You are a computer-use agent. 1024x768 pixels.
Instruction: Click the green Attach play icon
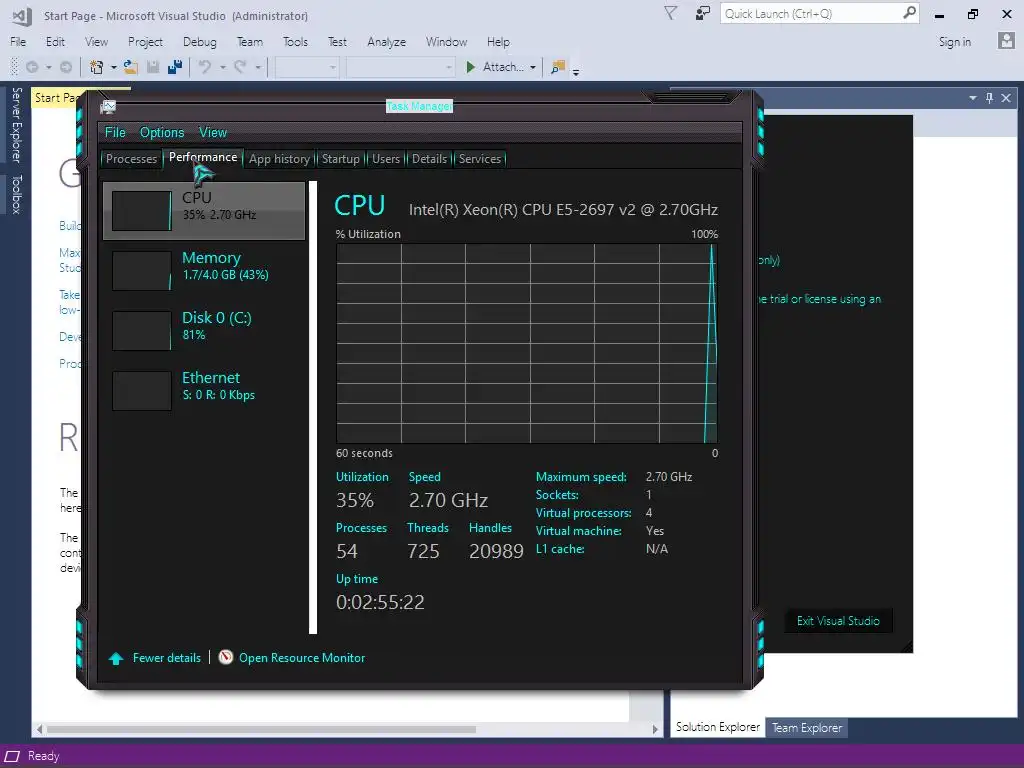(470, 67)
